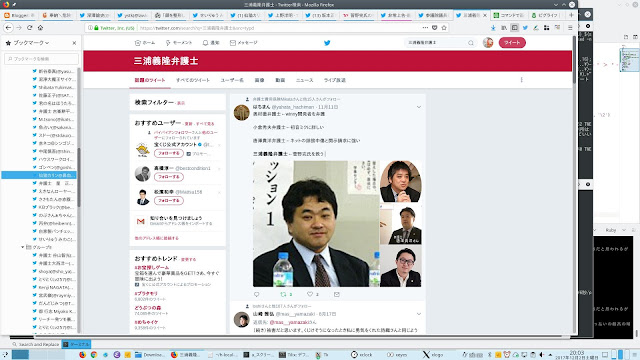640x360 pixels.
Task: Open the search results three-dot options
Action: (x=521, y=80)
